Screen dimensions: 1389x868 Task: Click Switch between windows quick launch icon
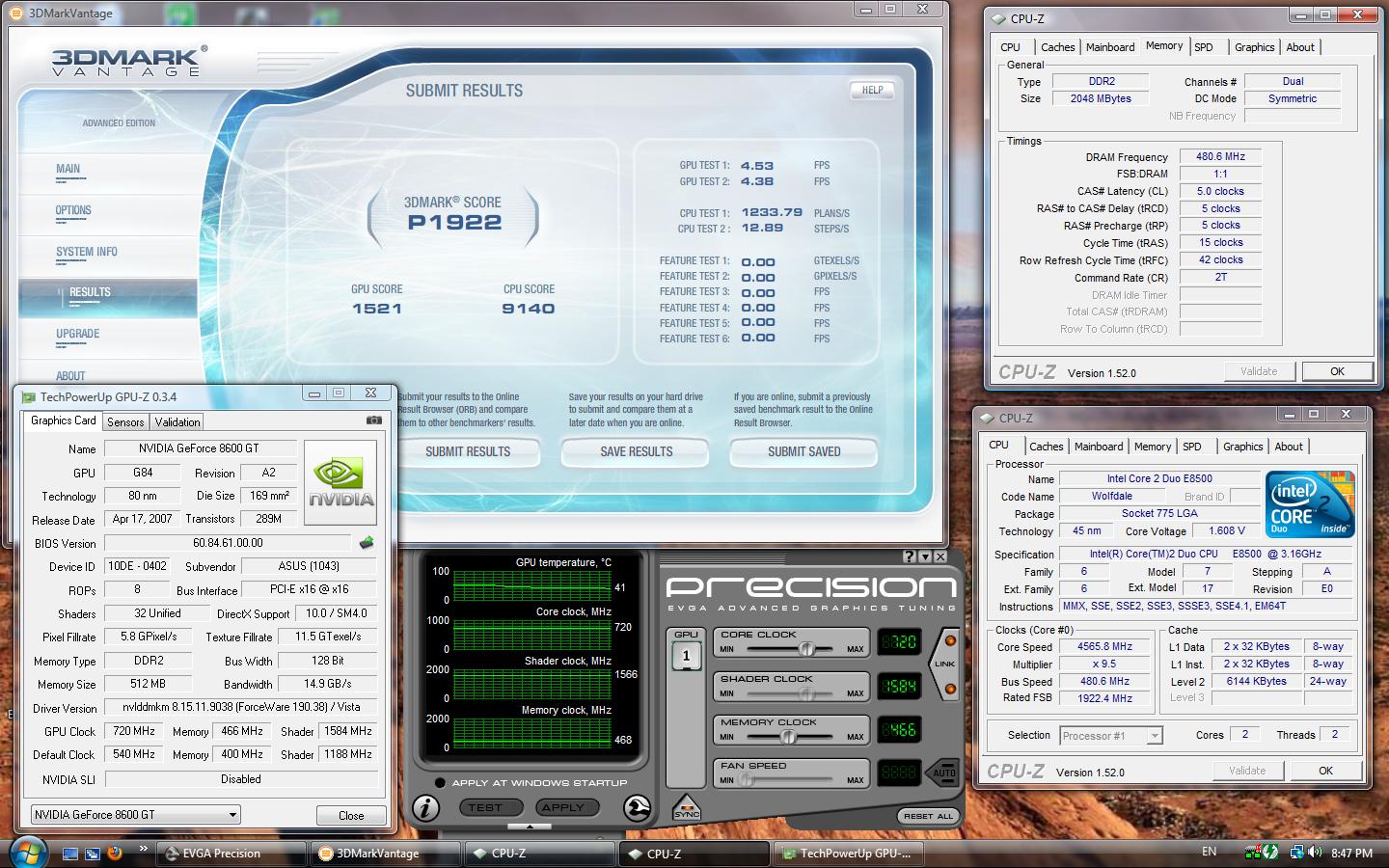coord(93,854)
